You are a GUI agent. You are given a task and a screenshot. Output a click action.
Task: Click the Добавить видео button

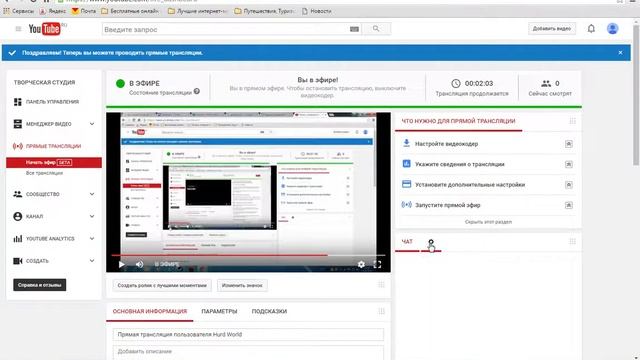[x=552, y=29]
